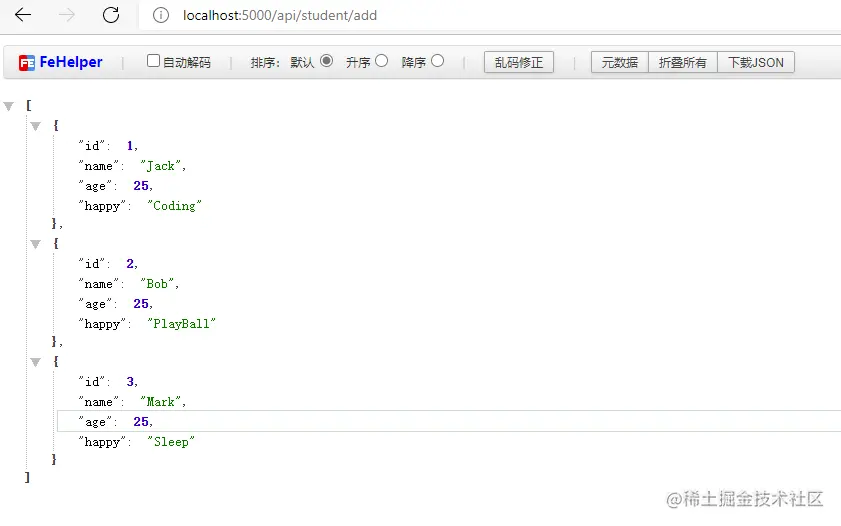Click the 乱码修正 button
This screenshot has height=526, width=841.
pyautogui.click(x=519, y=62)
